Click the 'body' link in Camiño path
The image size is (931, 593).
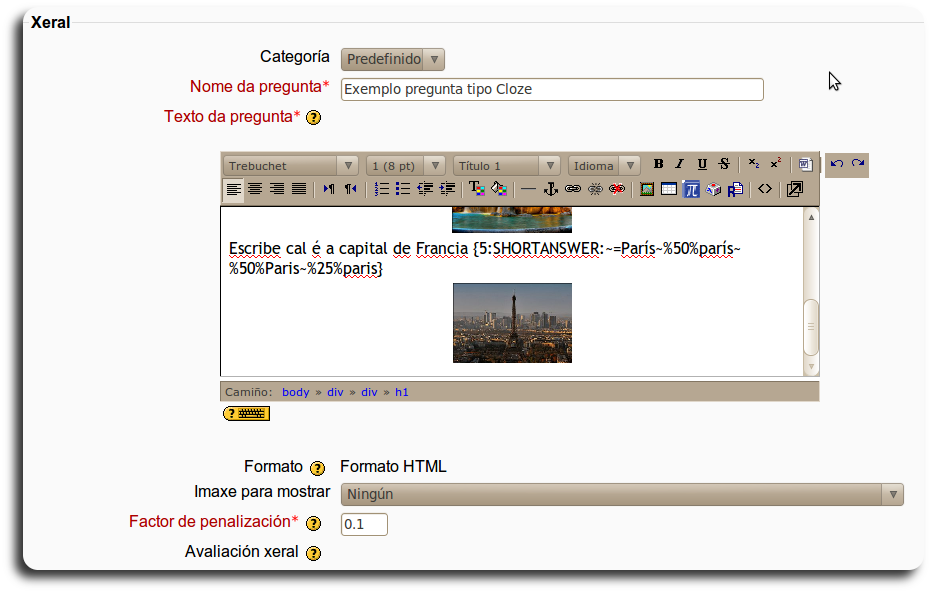point(295,392)
